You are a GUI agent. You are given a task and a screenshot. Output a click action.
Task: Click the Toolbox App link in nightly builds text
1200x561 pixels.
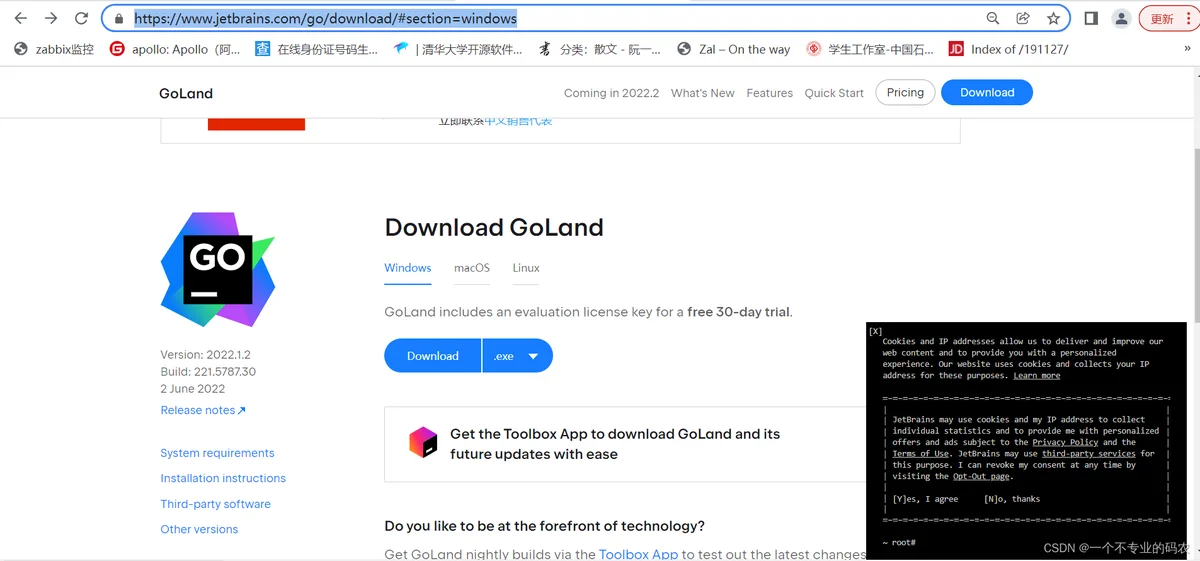coord(638,554)
